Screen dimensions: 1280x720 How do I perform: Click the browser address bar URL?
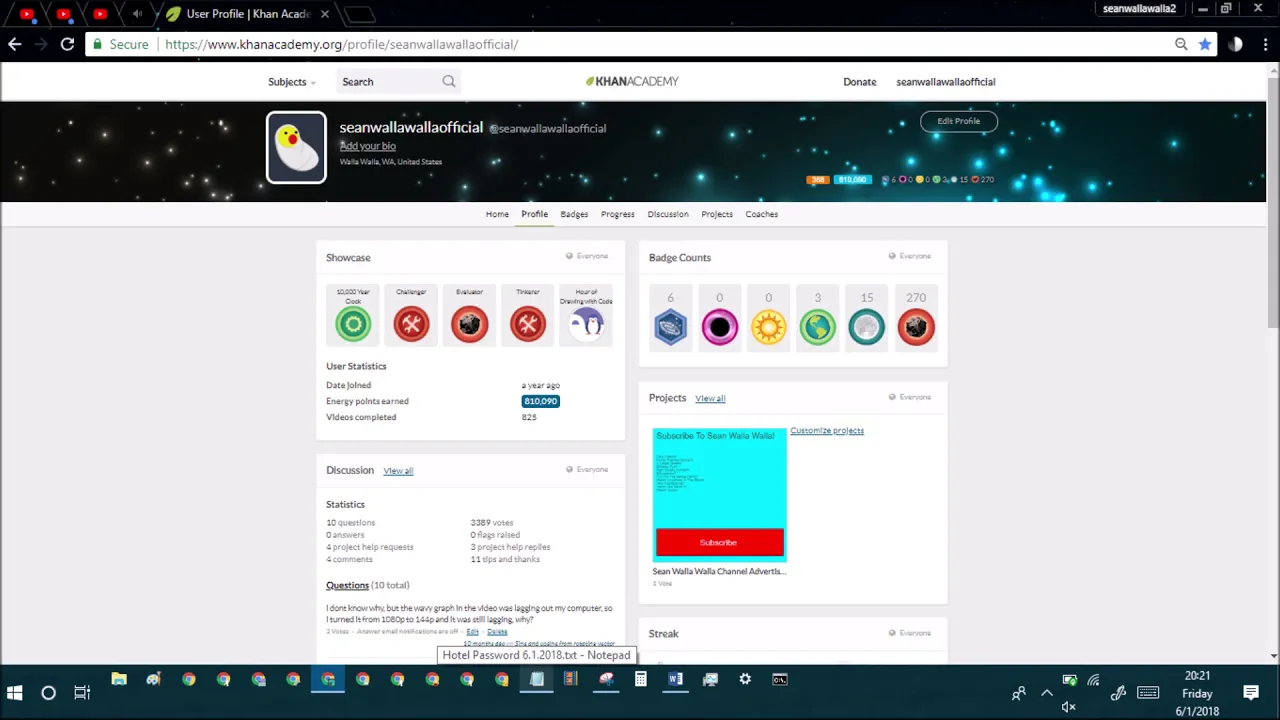click(x=341, y=44)
